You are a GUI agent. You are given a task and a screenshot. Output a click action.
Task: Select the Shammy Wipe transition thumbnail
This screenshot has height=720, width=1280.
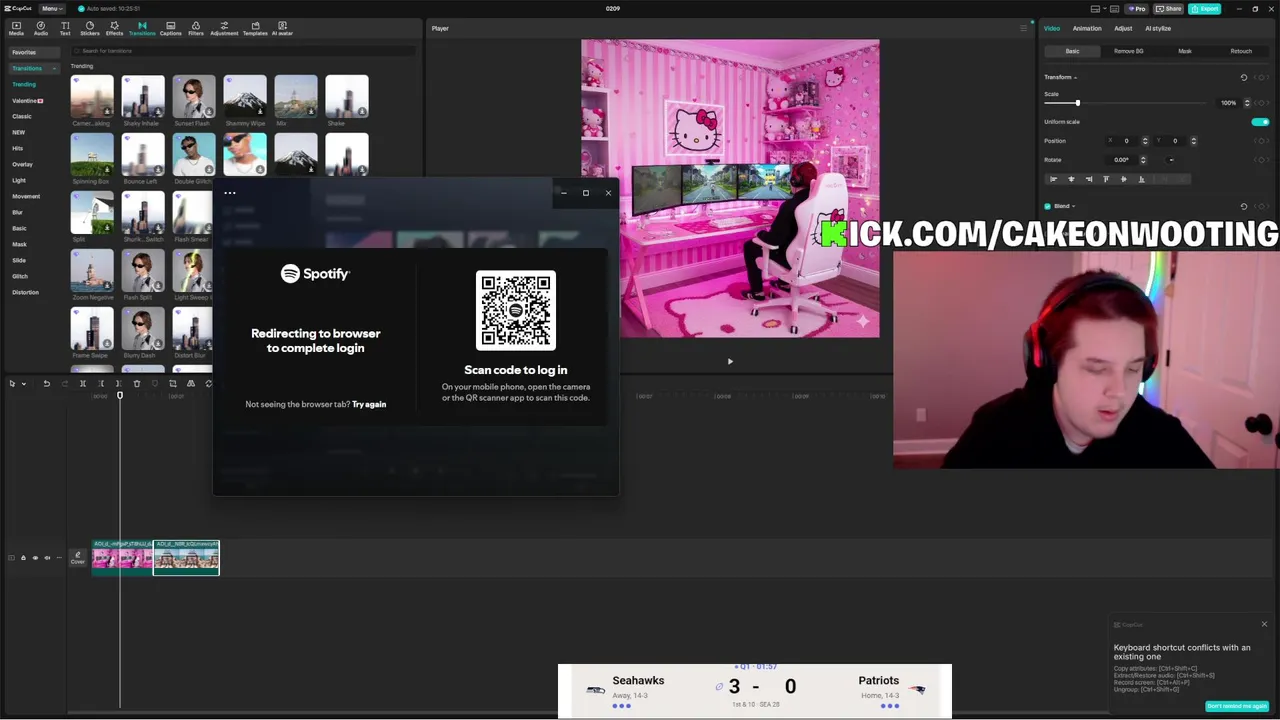(x=245, y=97)
